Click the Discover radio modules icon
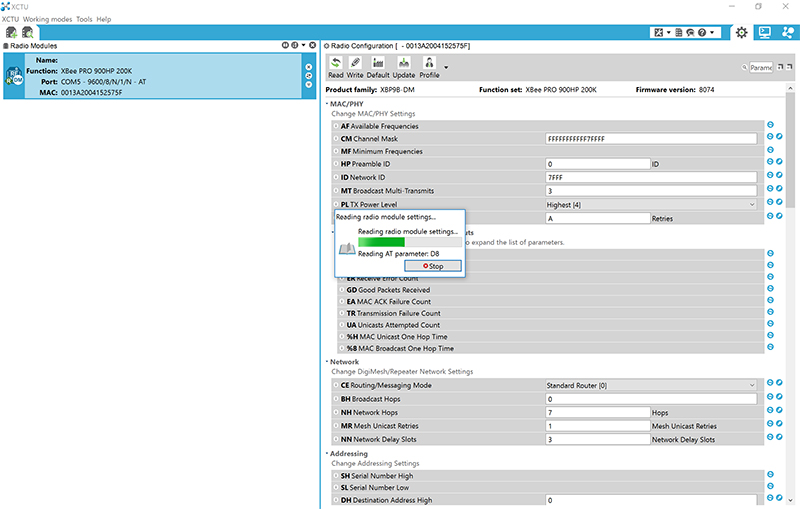This screenshot has width=800, height=509. (x=28, y=33)
